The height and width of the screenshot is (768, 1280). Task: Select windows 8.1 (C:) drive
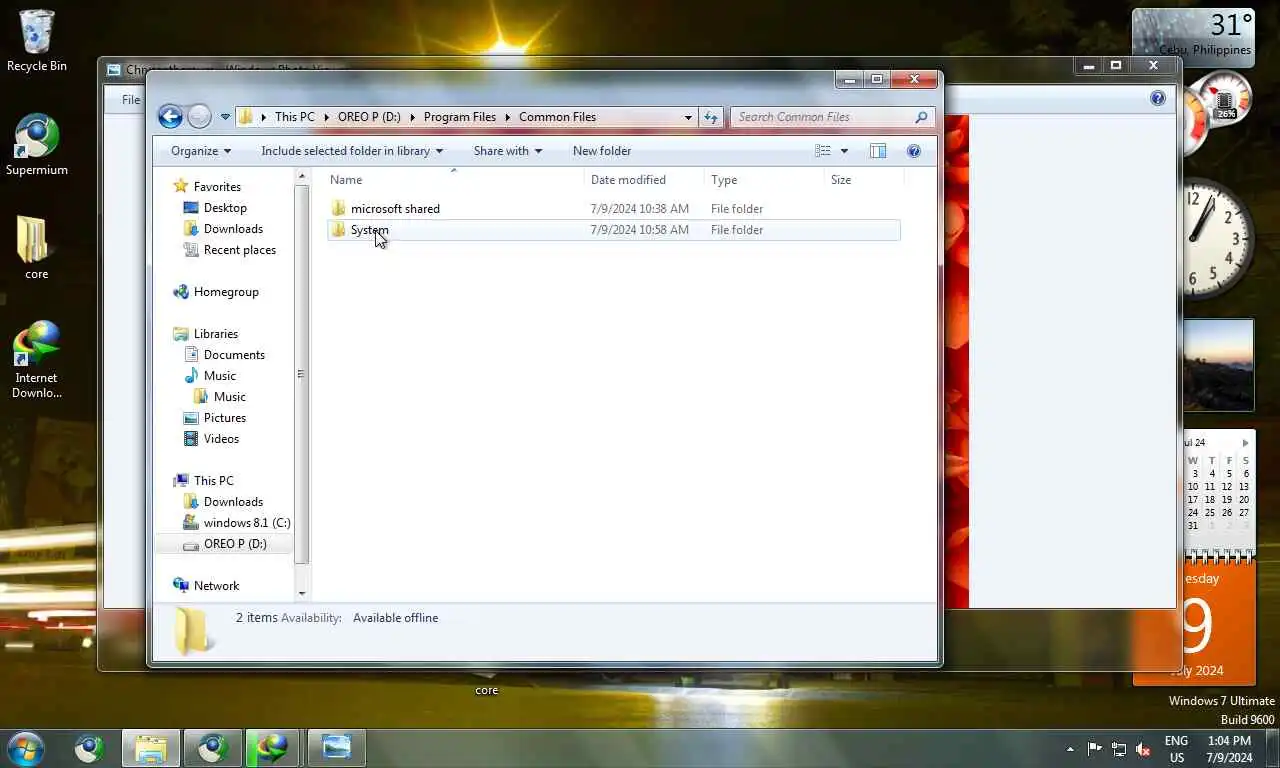tap(246, 523)
